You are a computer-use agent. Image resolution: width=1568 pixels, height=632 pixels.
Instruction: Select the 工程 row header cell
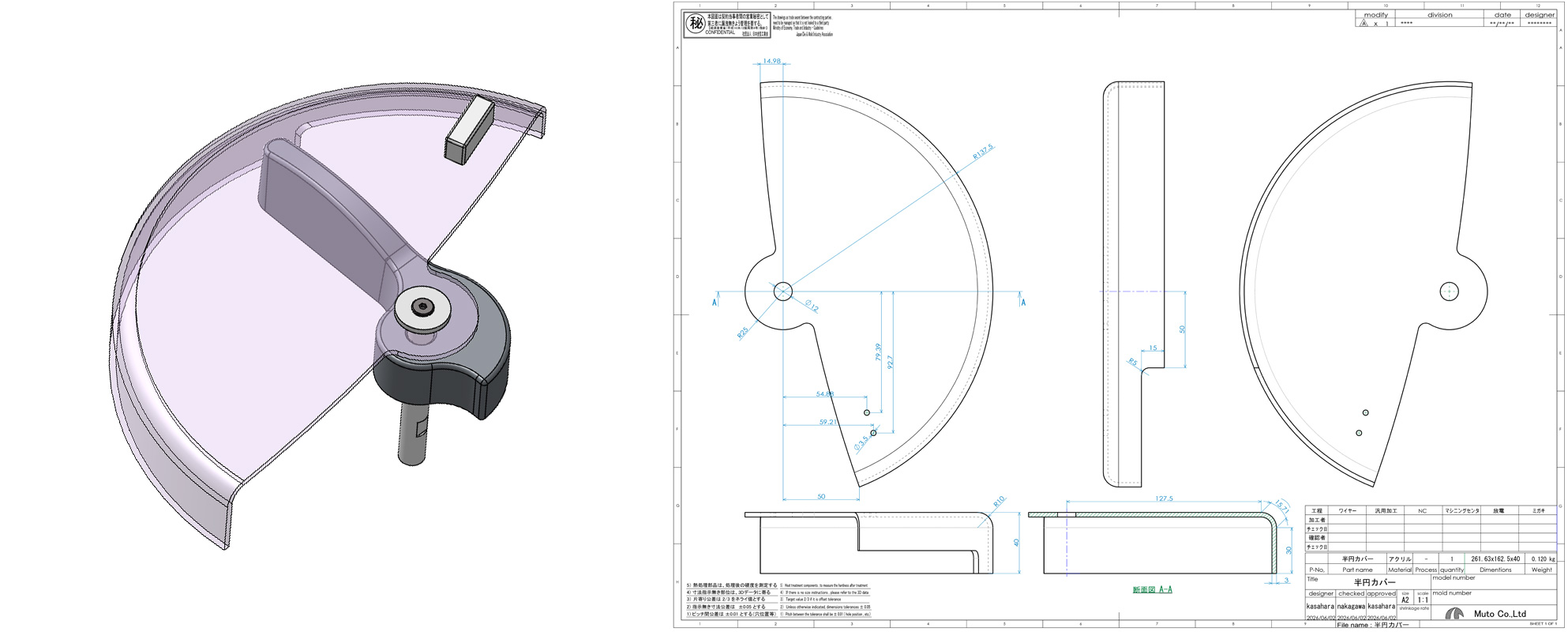point(1317,511)
